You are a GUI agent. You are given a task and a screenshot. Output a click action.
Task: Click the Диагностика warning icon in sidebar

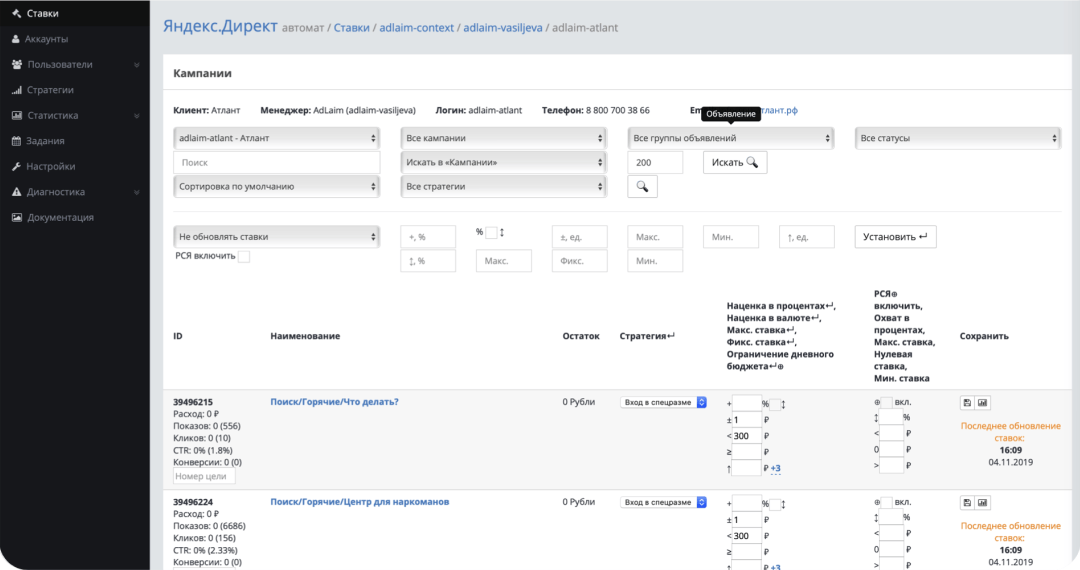point(17,192)
